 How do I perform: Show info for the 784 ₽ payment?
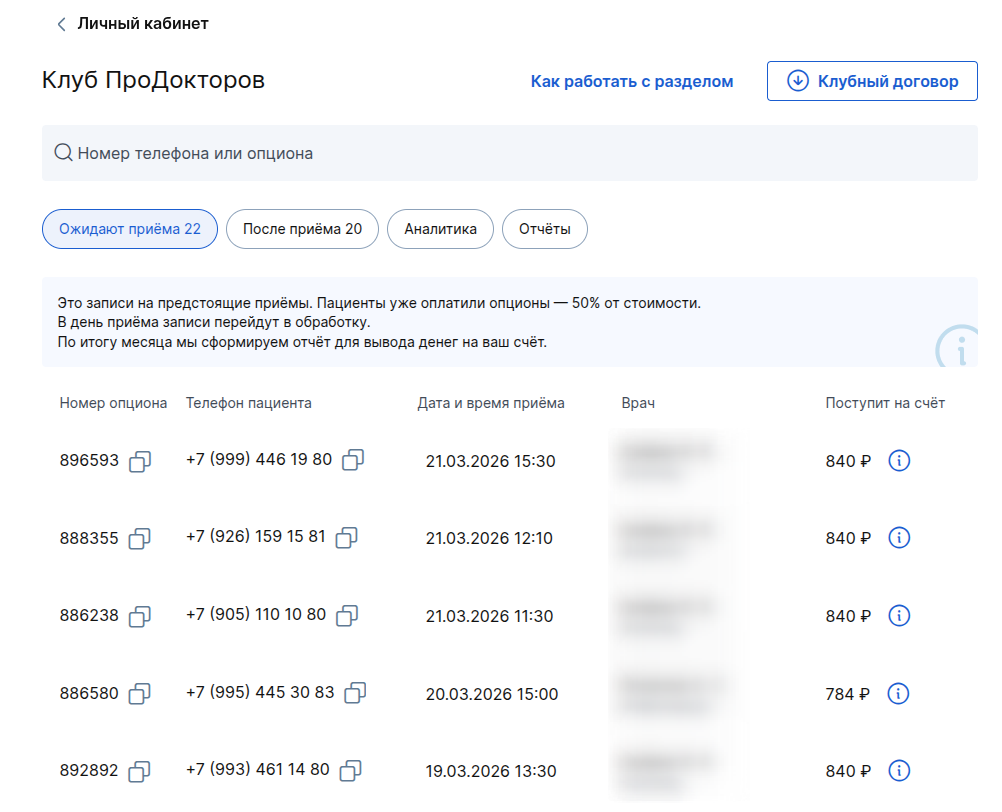899,693
